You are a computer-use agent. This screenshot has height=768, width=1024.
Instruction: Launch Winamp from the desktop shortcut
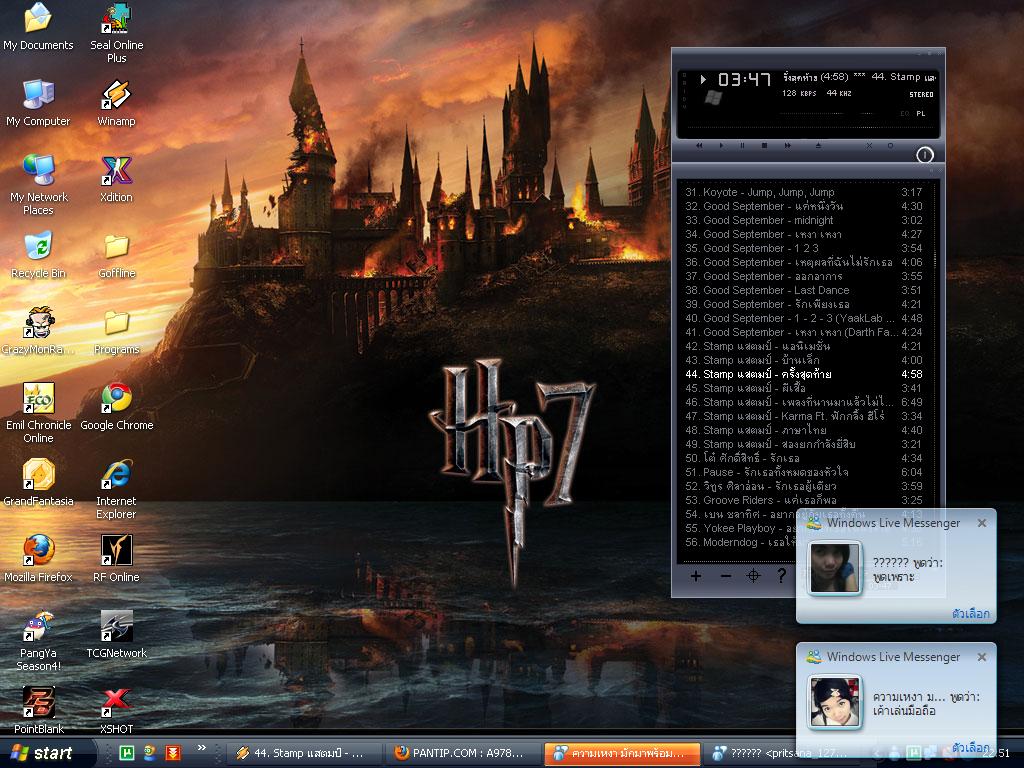(116, 103)
